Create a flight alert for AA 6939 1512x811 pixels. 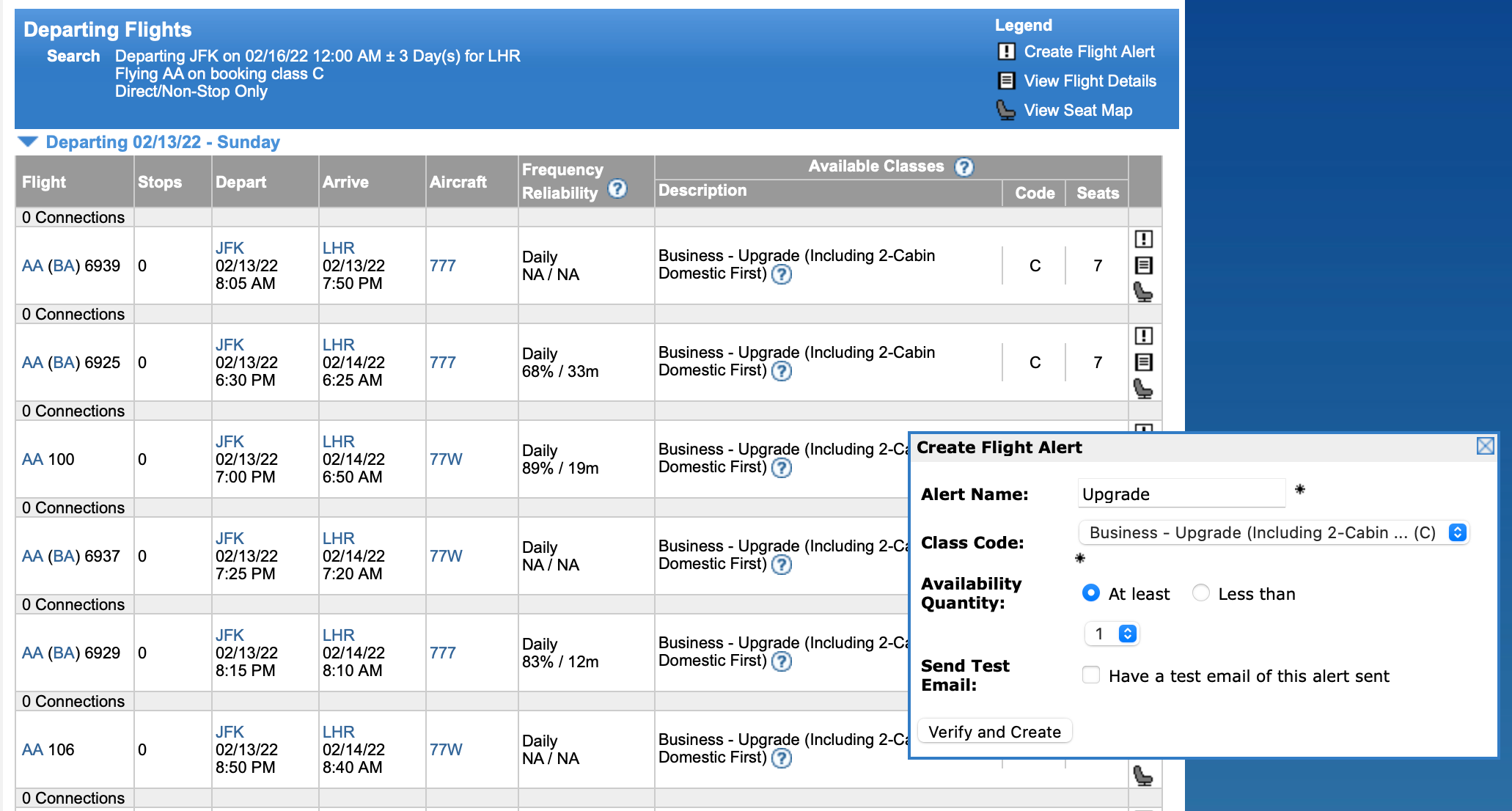[x=1144, y=238]
